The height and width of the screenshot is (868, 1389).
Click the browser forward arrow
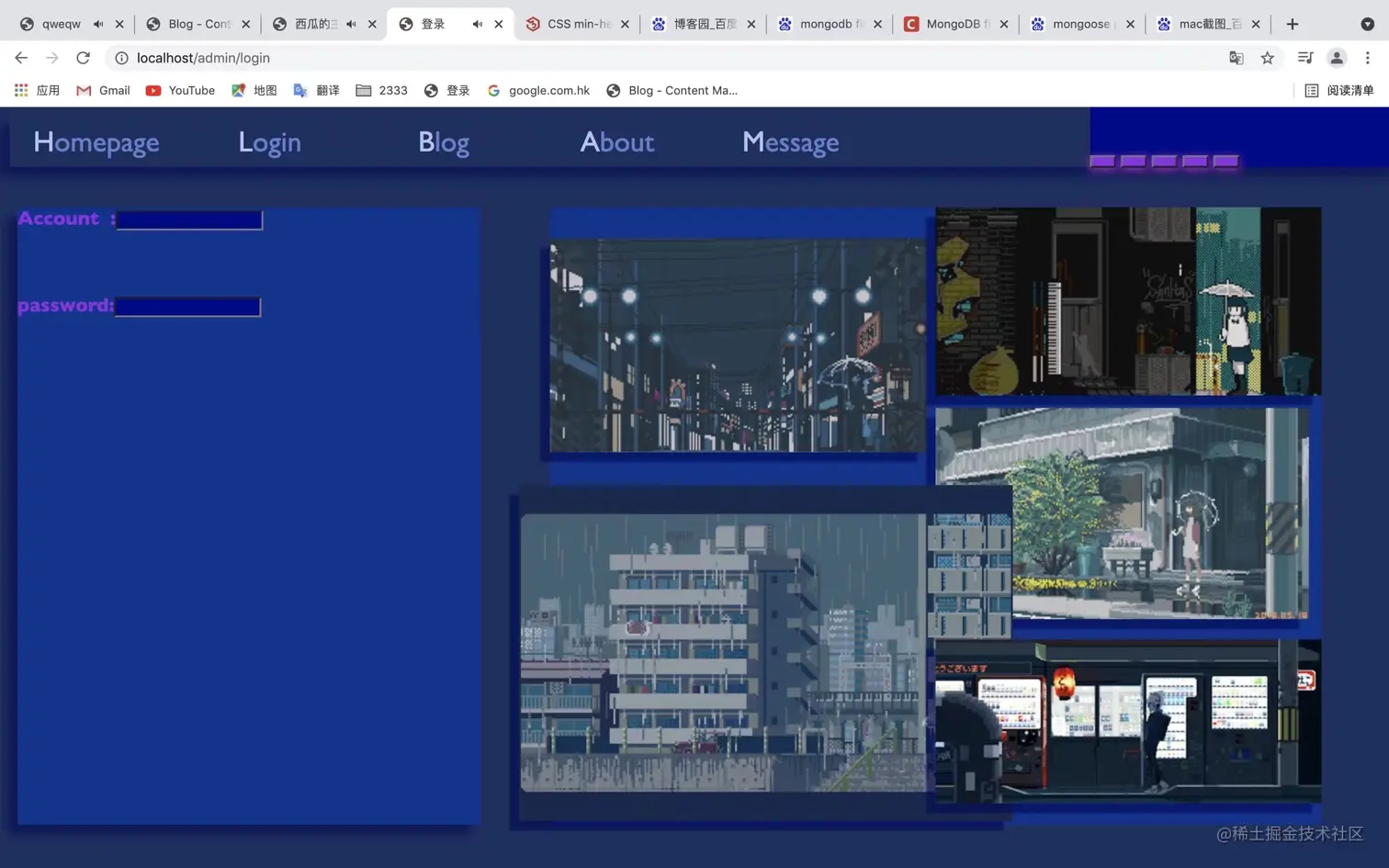click(52, 58)
